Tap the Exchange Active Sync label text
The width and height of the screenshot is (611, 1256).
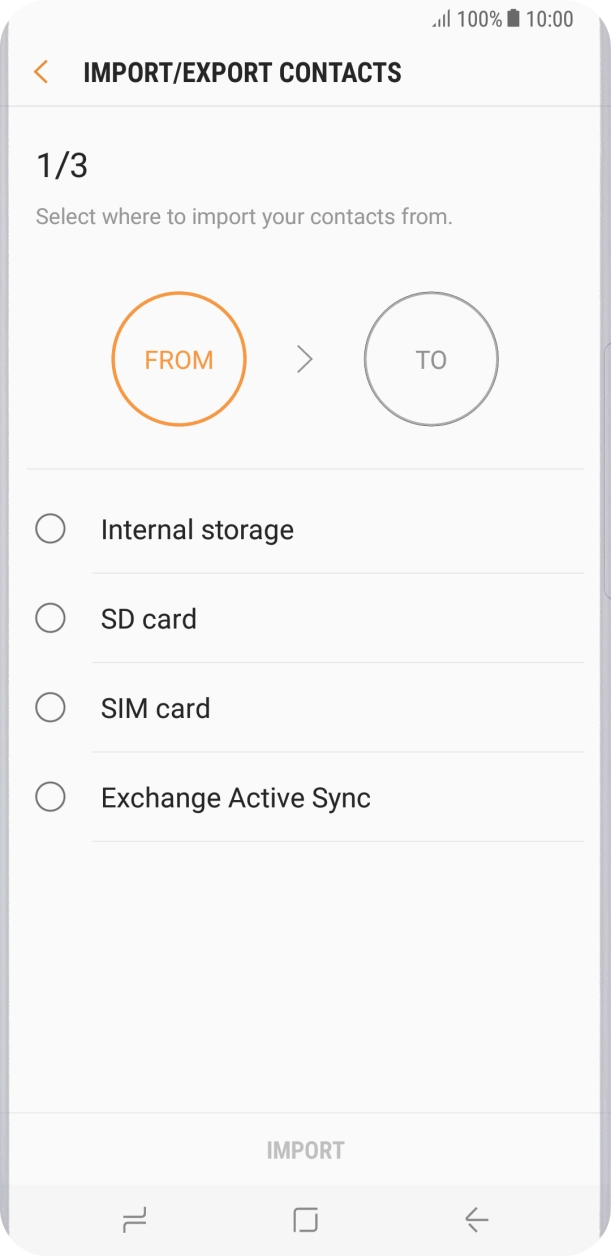tap(235, 797)
